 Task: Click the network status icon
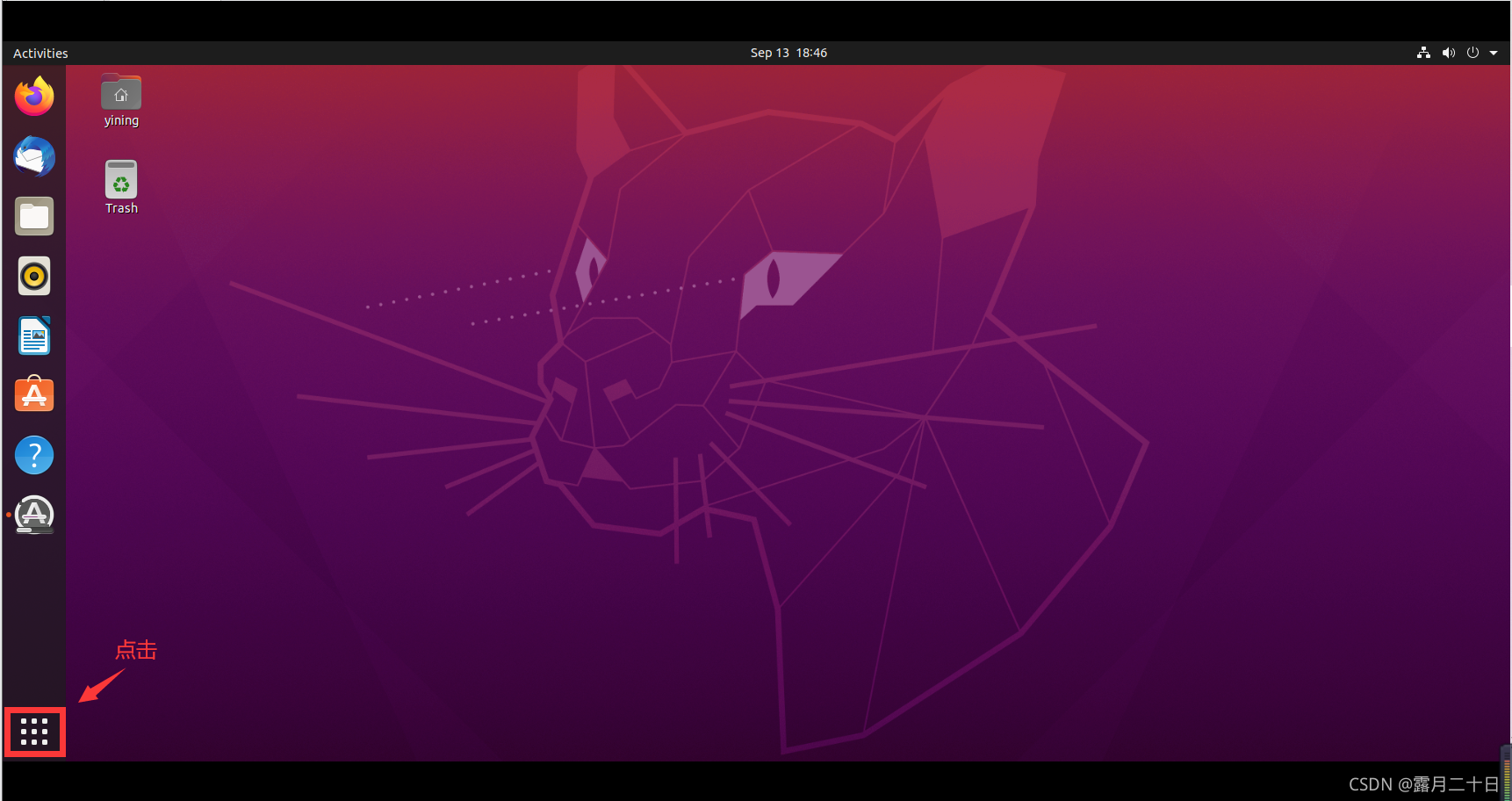pyautogui.click(x=1423, y=53)
